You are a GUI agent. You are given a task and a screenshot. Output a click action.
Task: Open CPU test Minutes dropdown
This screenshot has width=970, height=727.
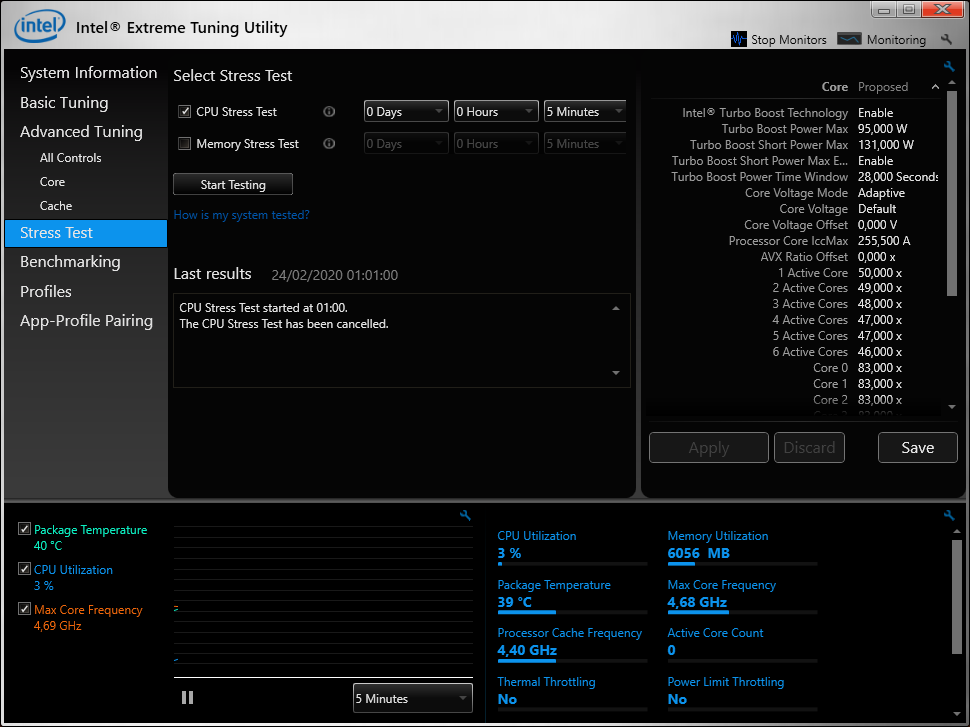click(x=585, y=111)
